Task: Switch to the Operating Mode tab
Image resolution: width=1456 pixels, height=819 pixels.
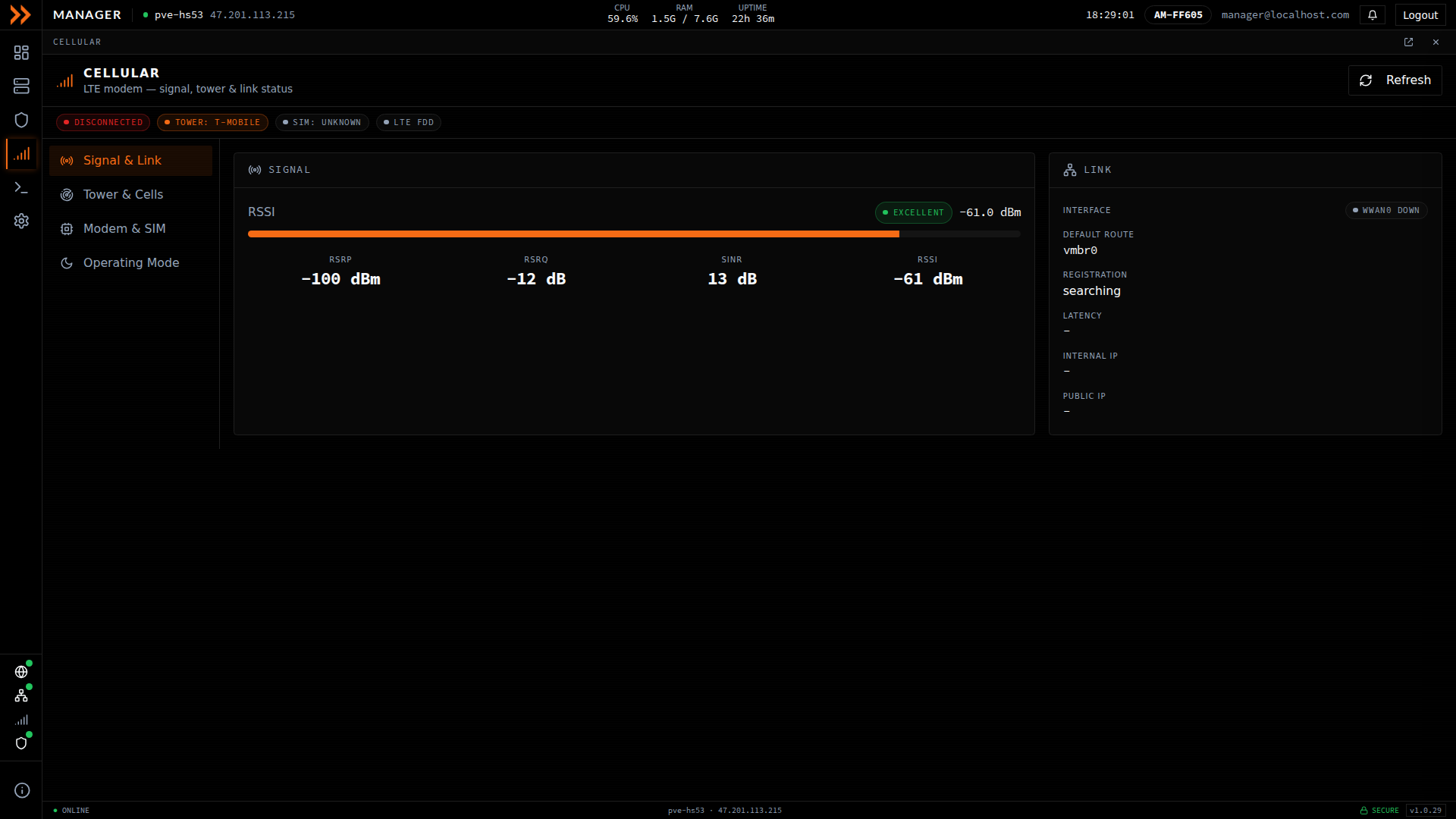Action: click(x=130, y=263)
